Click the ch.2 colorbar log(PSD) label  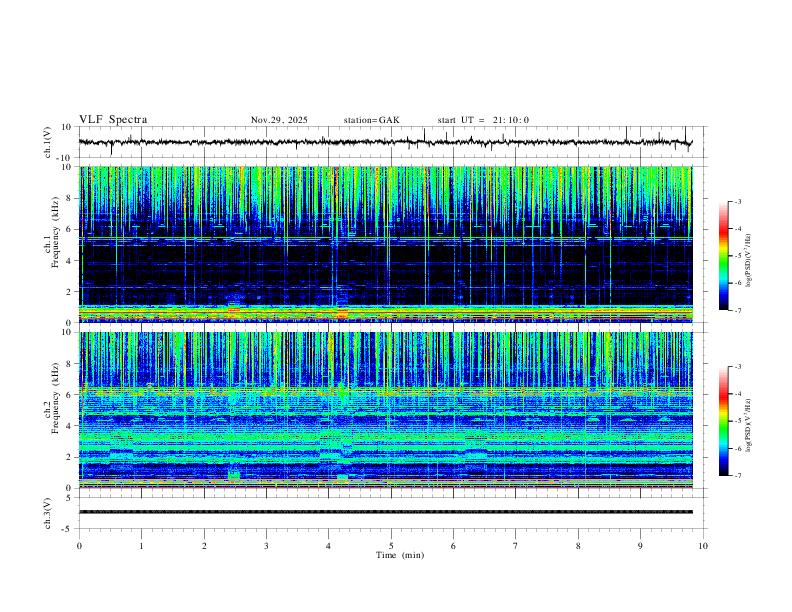click(x=749, y=425)
